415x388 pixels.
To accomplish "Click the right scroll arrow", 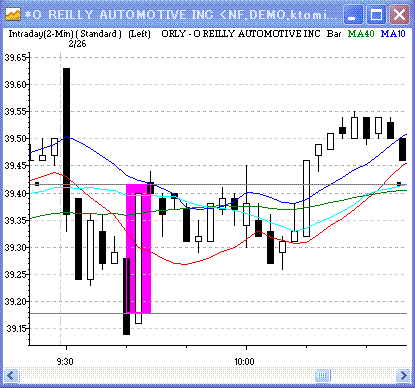I will click(x=403, y=376).
